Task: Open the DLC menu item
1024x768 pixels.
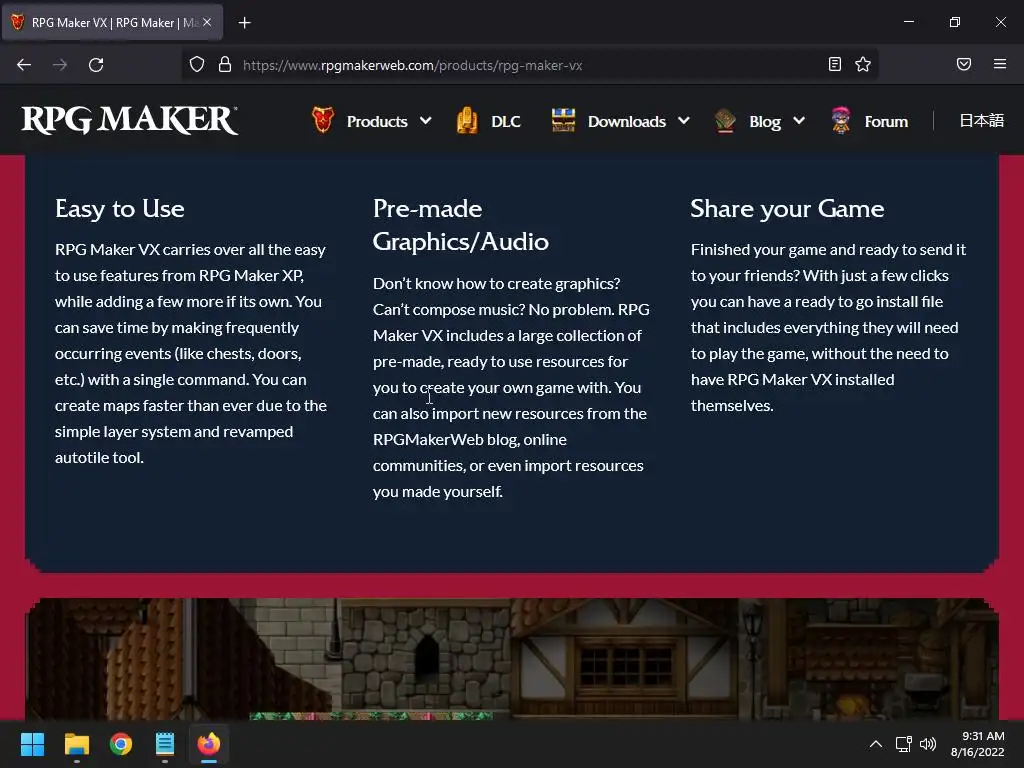Action: tap(505, 121)
